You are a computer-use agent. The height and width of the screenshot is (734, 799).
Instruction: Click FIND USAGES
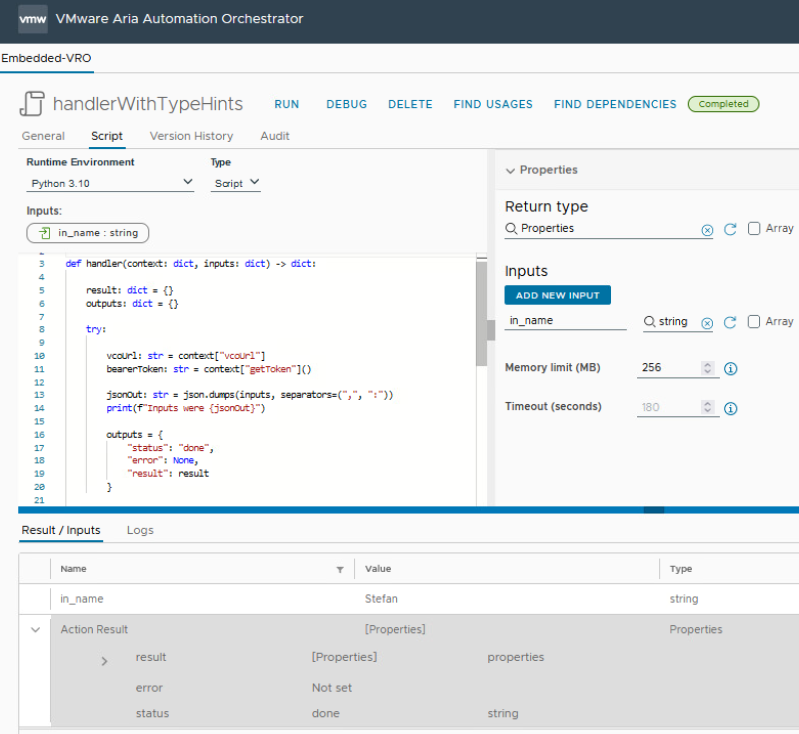493,104
